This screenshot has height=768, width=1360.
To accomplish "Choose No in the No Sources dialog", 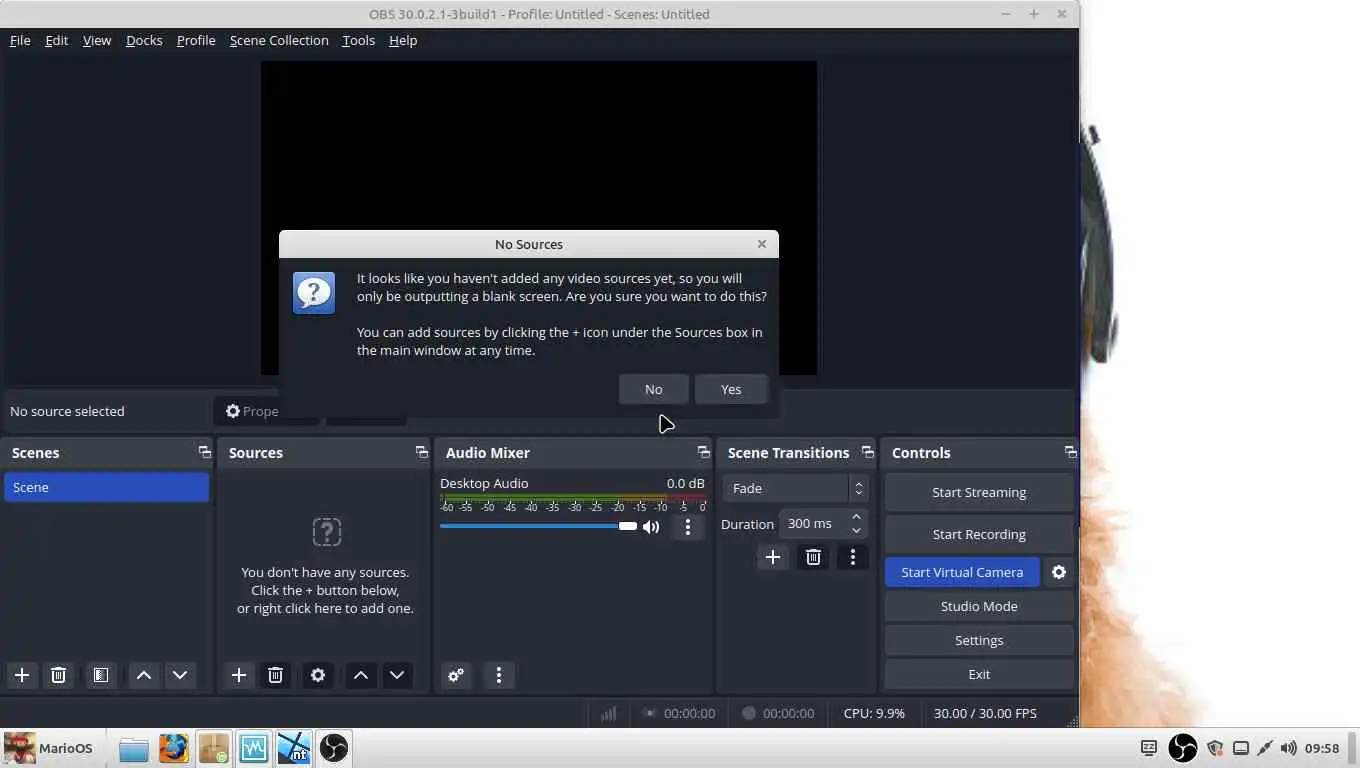I will (x=653, y=389).
